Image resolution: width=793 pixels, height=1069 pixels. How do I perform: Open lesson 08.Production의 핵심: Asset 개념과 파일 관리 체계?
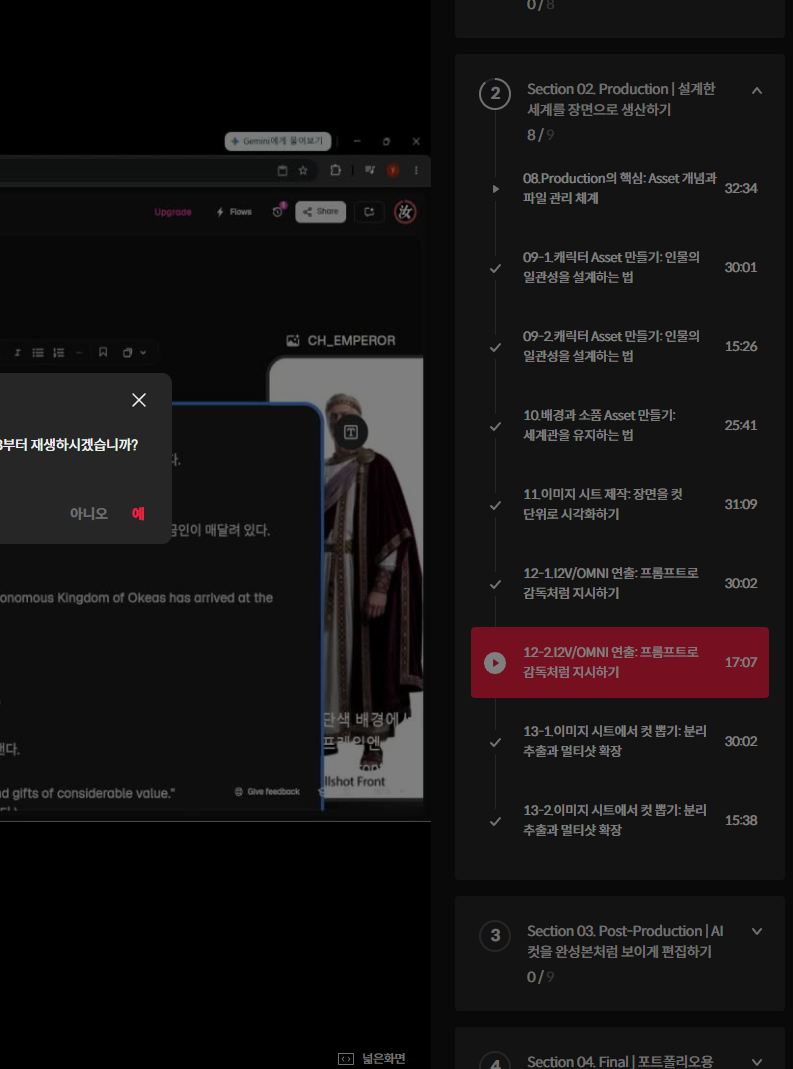pyautogui.click(x=620, y=188)
